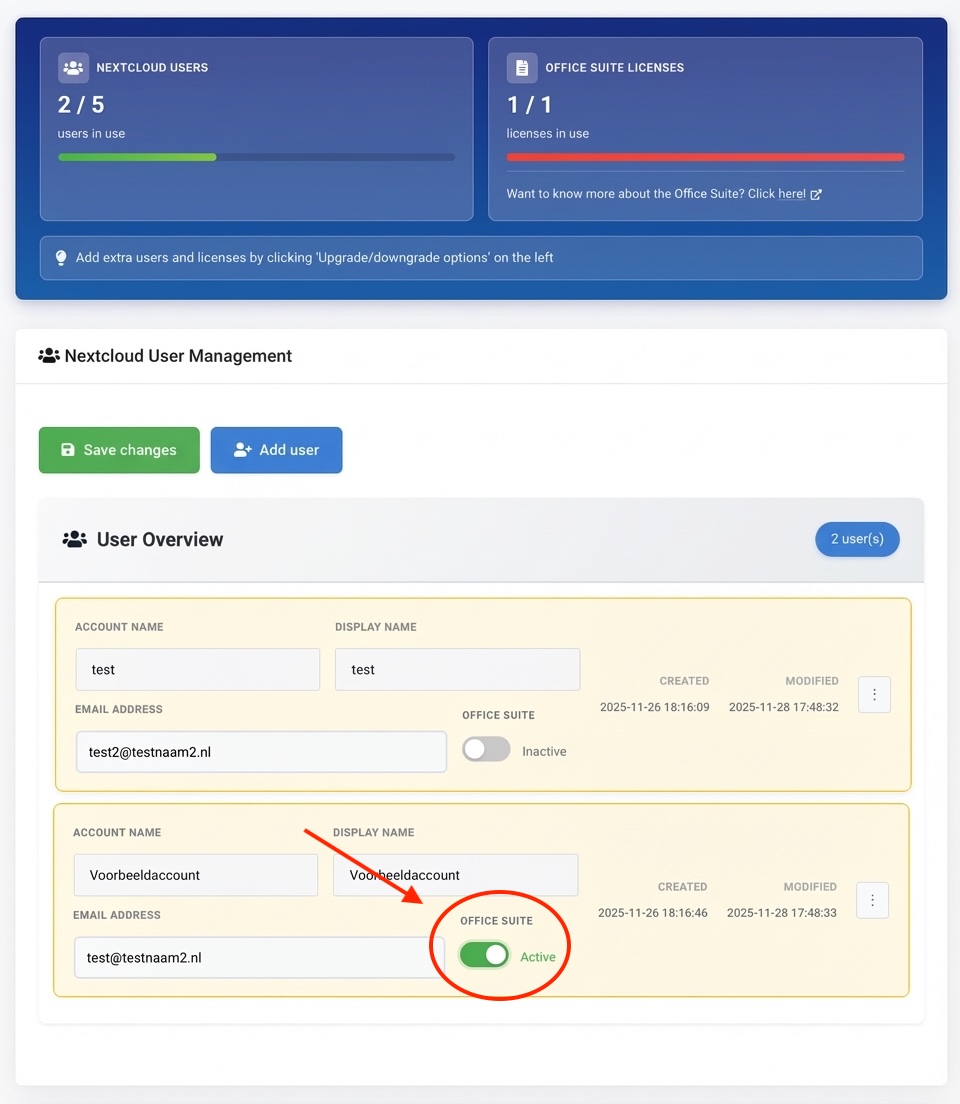Image resolution: width=960 pixels, height=1104 pixels.
Task: Click the '1 / 1' licenses count
Action: point(529,105)
